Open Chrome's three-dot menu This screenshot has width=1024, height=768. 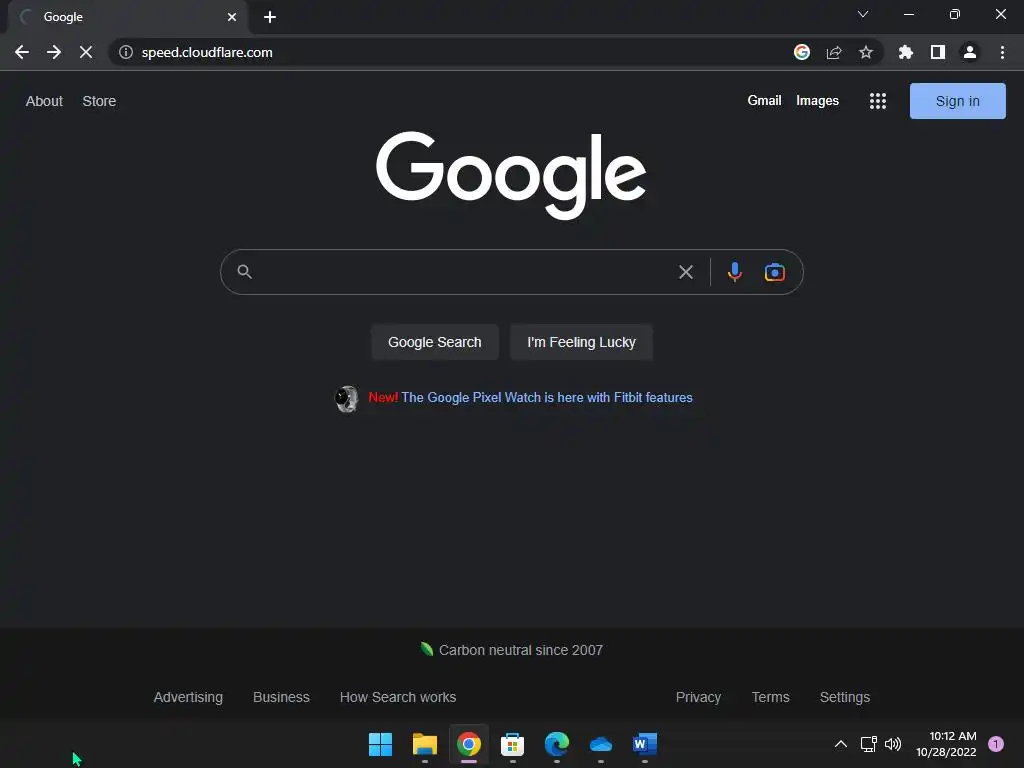1002,52
